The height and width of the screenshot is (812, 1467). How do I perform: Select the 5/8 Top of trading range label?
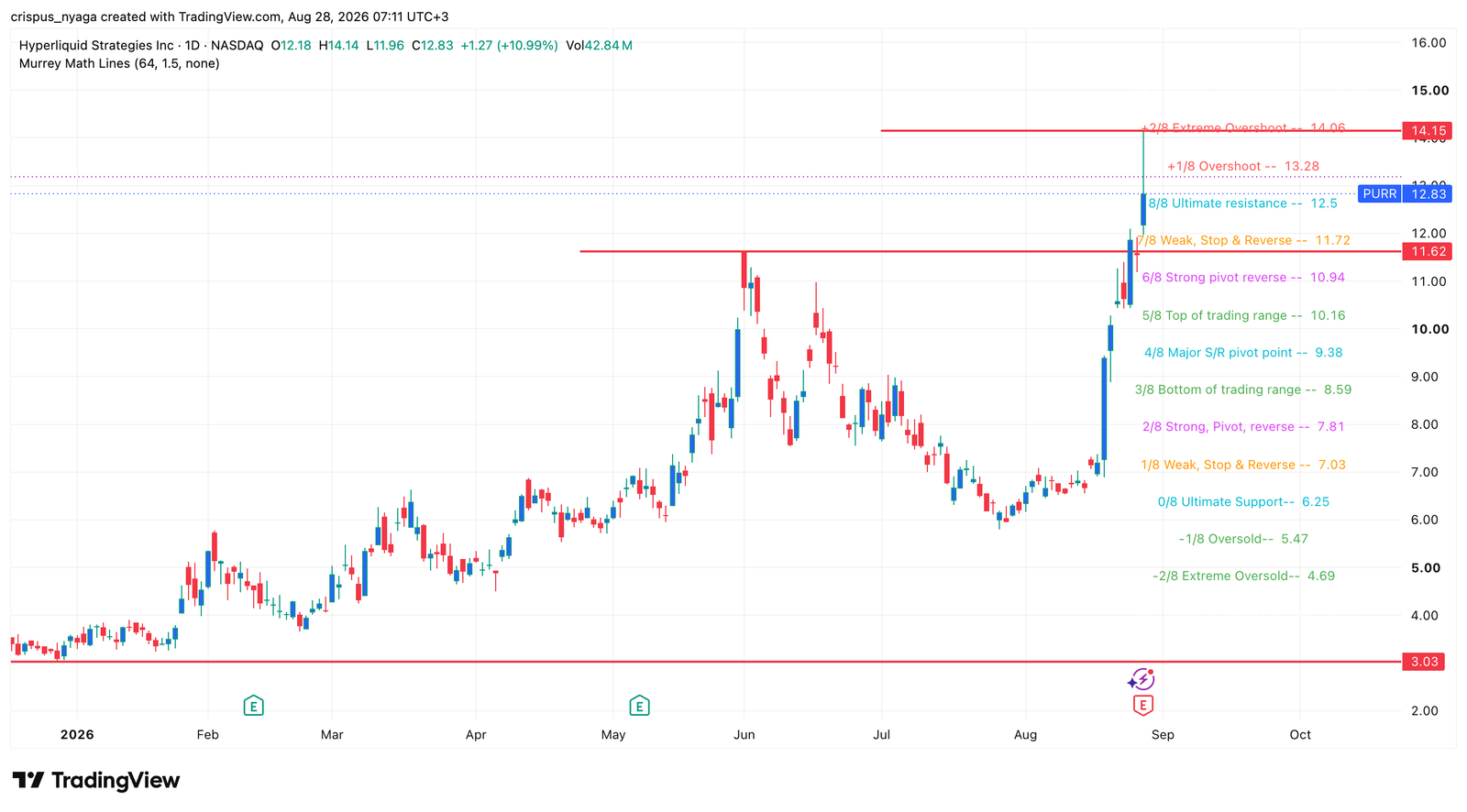(1243, 315)
